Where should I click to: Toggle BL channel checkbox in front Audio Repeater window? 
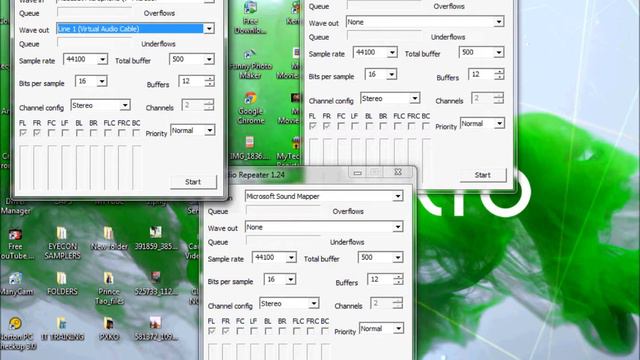click(268, 331)
